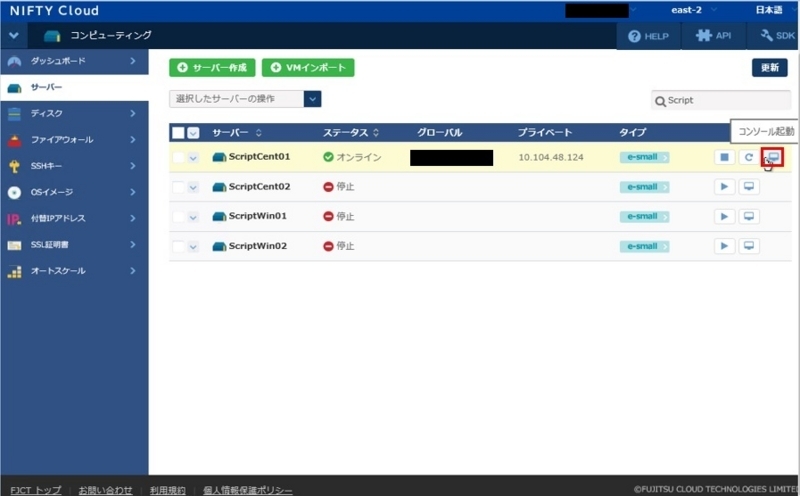Open the east-2 region dropdown
800x496 pixels.
point(693,10)
